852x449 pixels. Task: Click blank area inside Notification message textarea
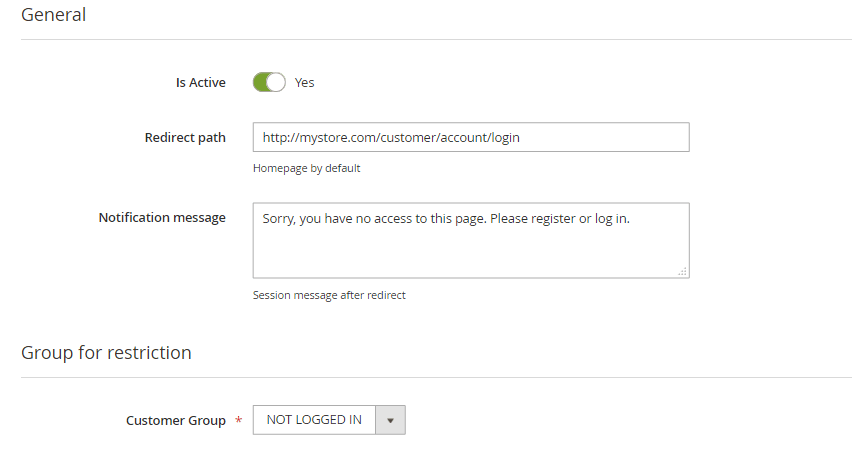pos(470,254)
